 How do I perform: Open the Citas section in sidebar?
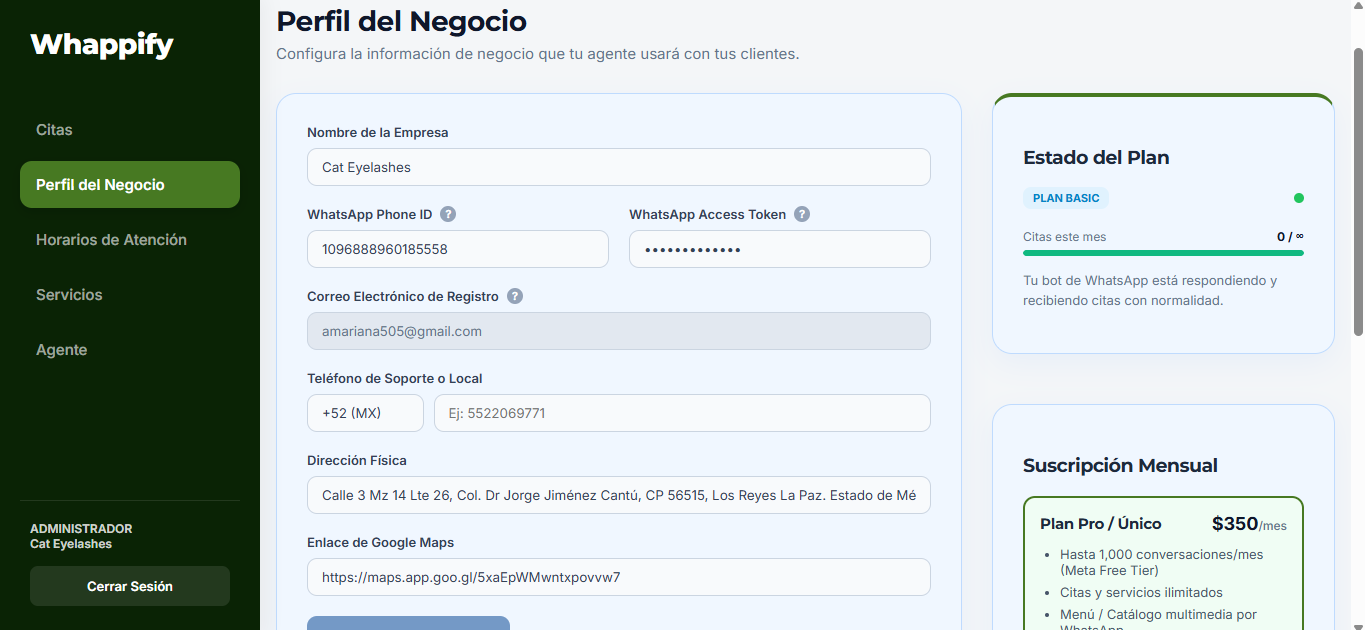[130, 130]
